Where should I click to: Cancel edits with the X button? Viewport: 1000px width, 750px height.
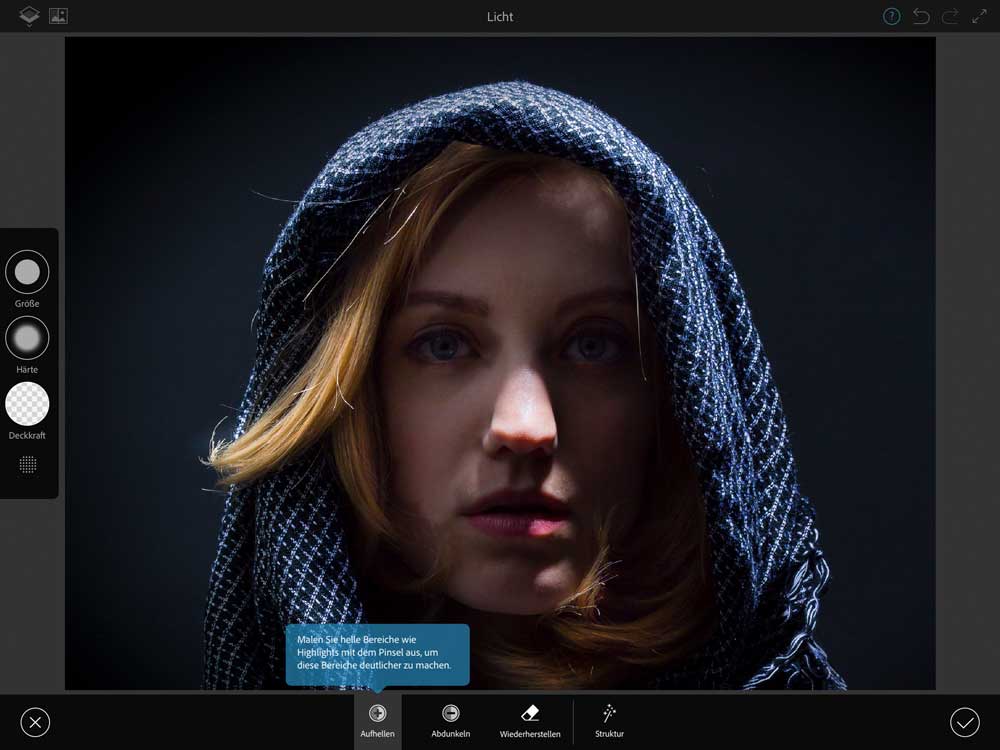(x=35, y=722)
